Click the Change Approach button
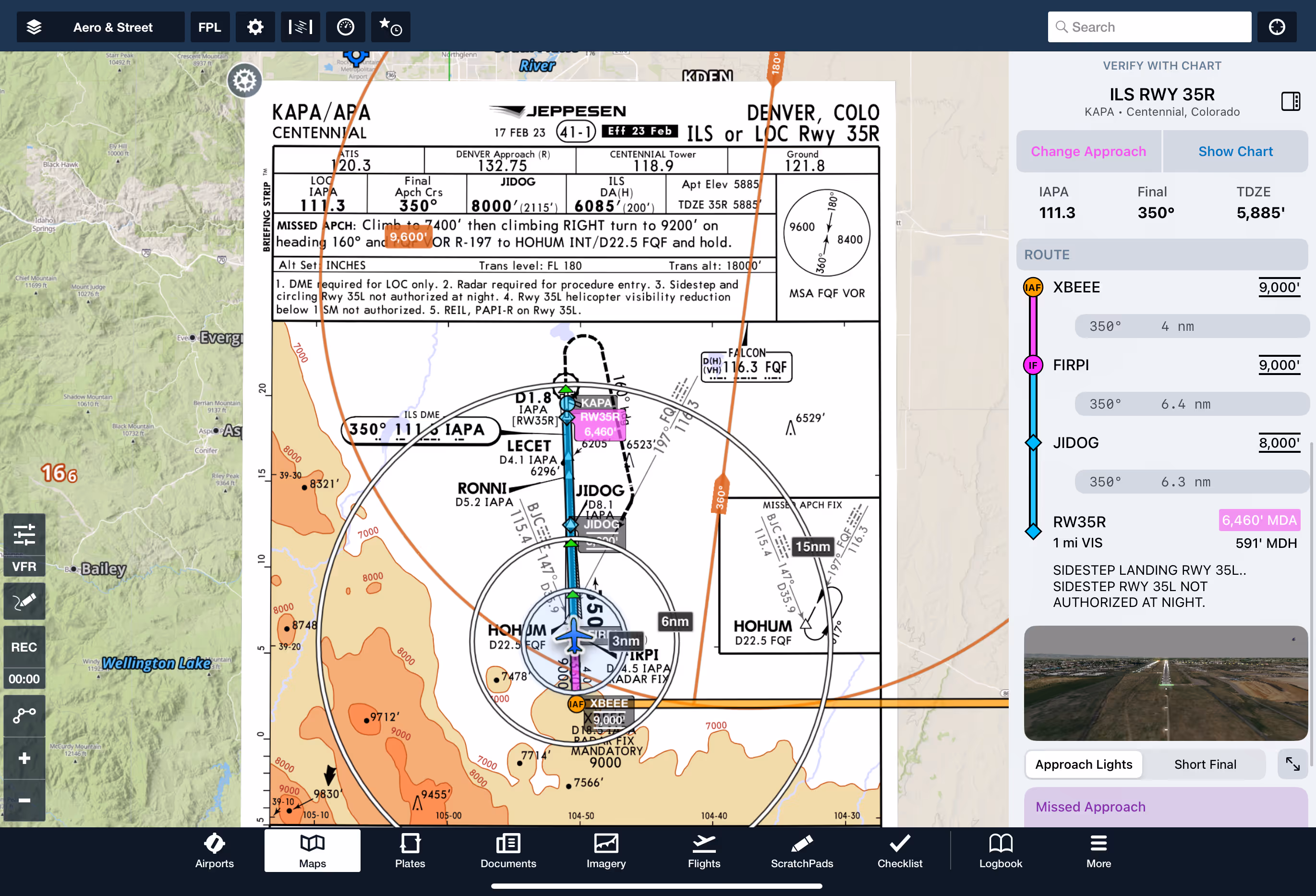Viewport: 1316px width, 896px height. click(x=1088, y=151)
